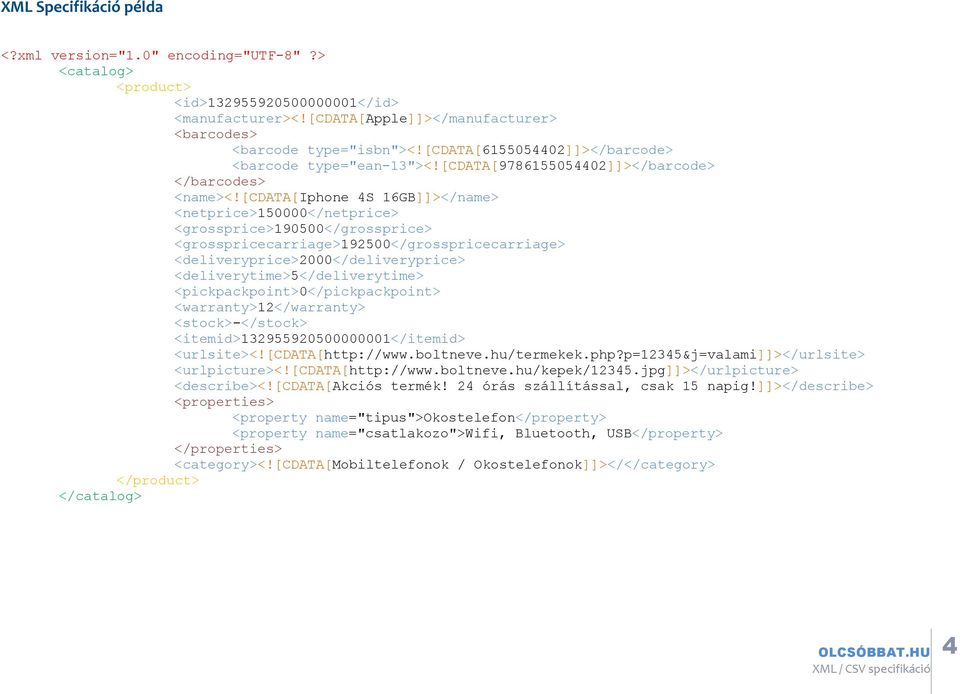This screenshot has height=694, width=960.
Task: Click the urlsite line with termekek.php URL
Action: click(x=519, y=355)
